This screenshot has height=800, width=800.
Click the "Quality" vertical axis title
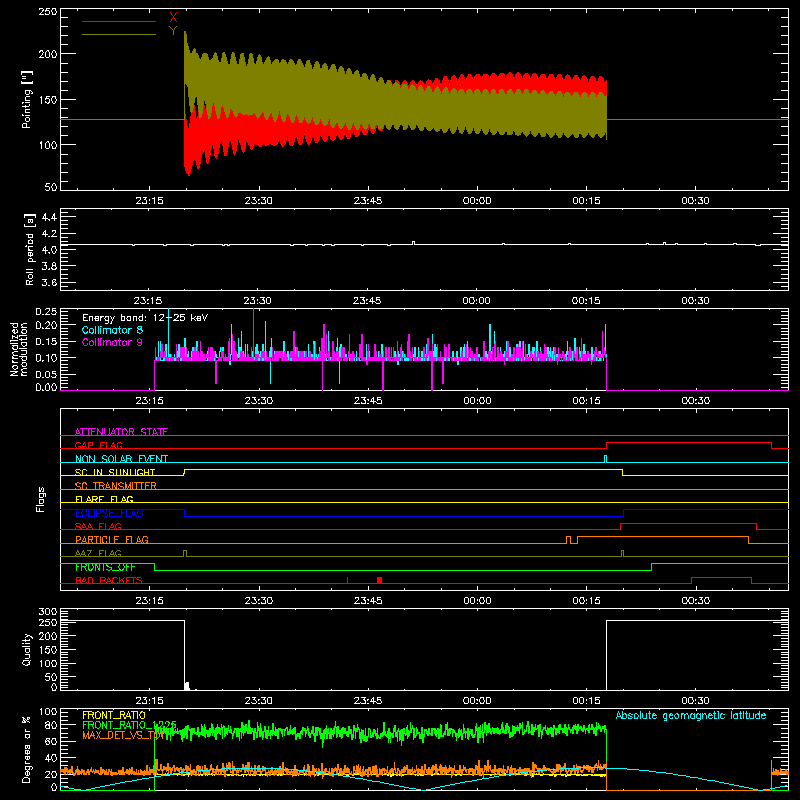[x=27, y=649]
